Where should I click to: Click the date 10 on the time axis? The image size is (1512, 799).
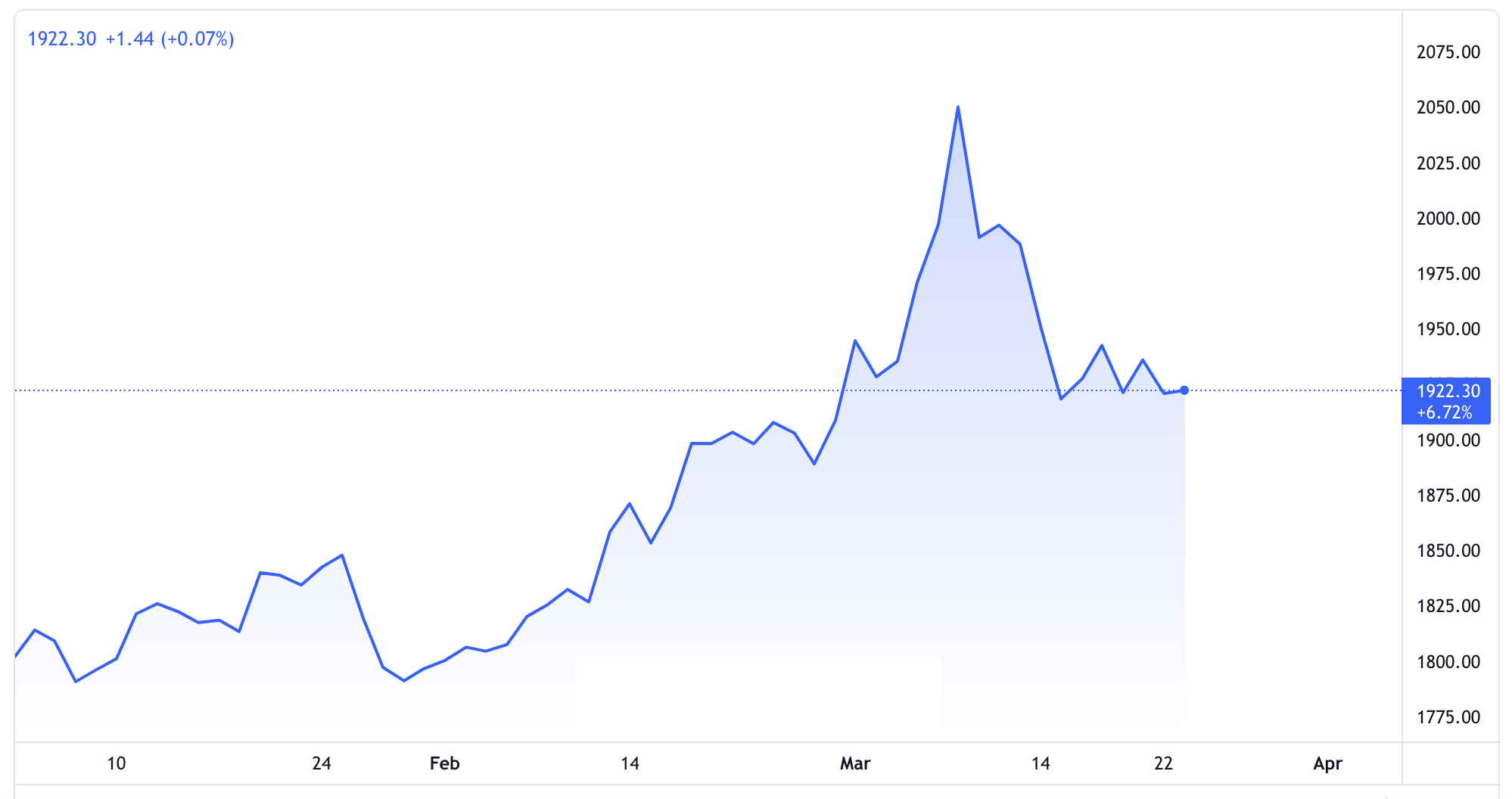pyautogui.click(x=117, y=763)
